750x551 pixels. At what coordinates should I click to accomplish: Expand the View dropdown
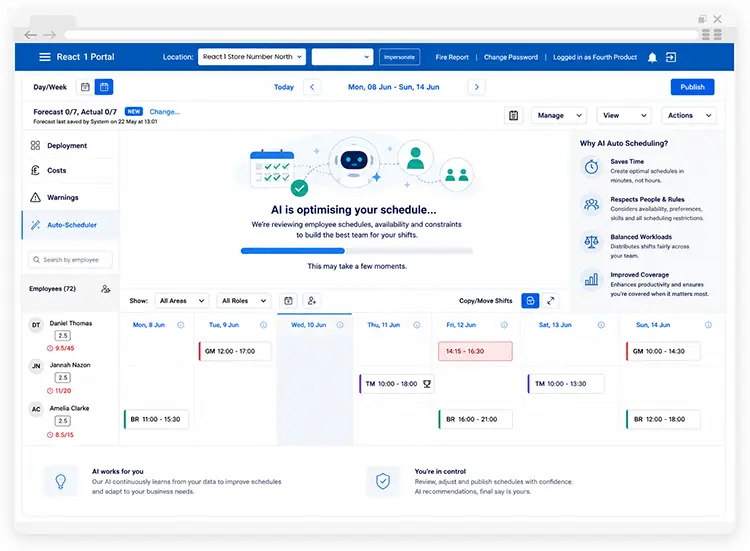click(624, 115)
